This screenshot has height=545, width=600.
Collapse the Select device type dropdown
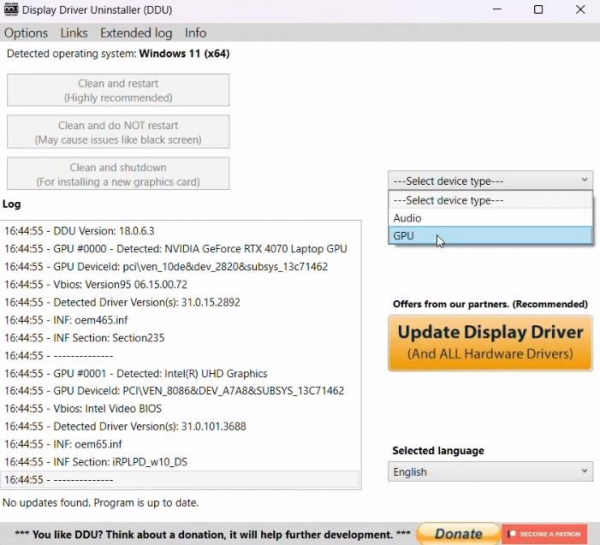pos(490,181)
